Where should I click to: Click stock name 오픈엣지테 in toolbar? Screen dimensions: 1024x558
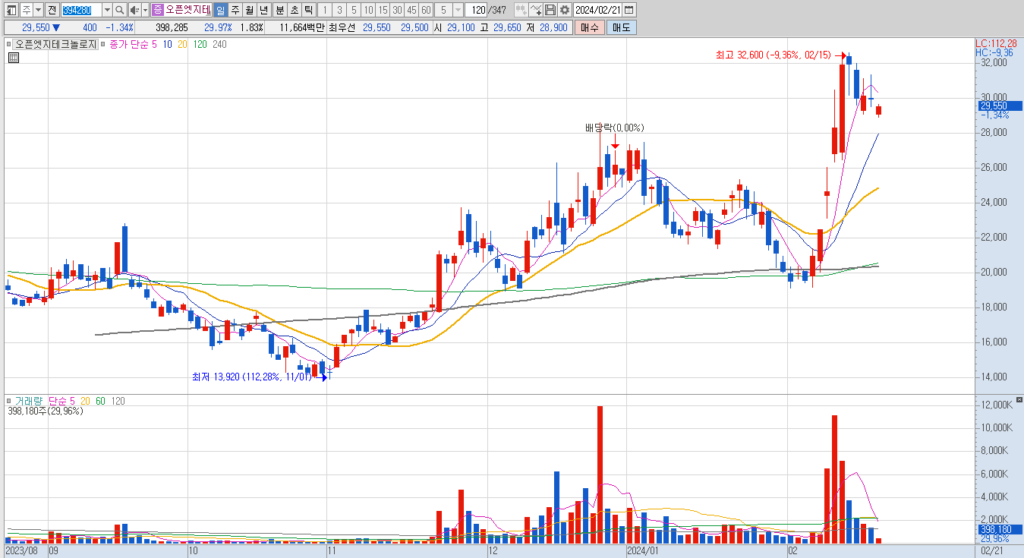[188, 10]
